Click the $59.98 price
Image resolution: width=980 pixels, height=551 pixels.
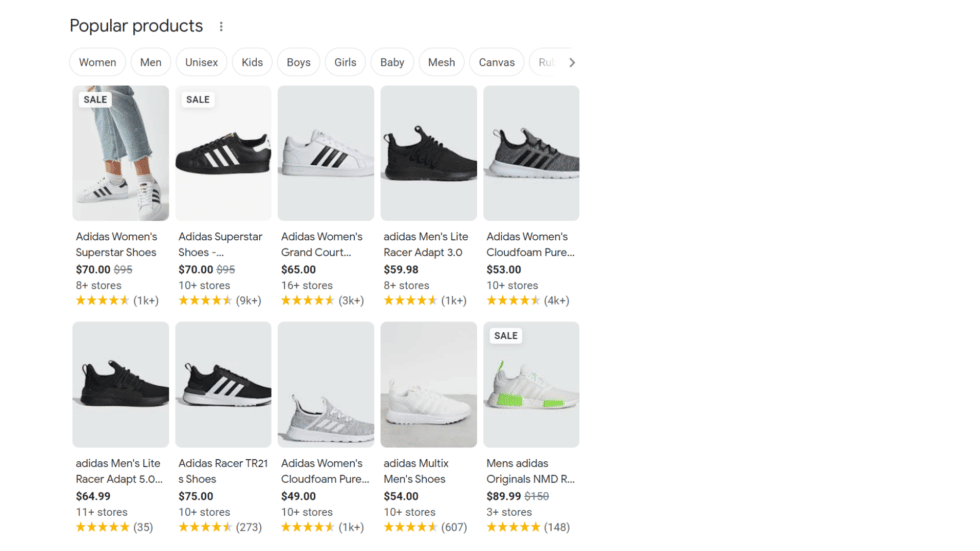(x=401, y=270)
